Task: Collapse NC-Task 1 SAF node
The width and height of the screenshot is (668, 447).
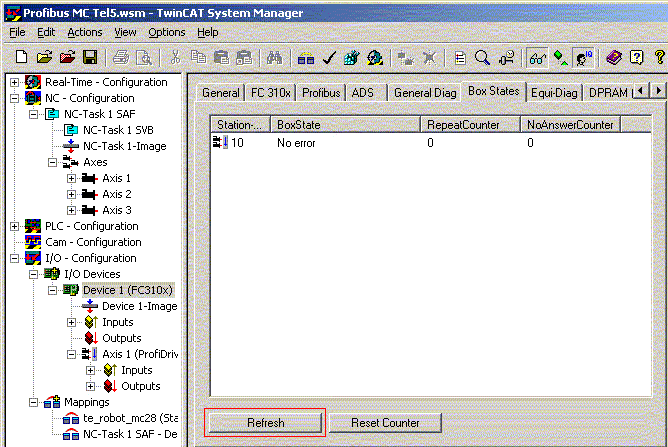Action: 33,114
